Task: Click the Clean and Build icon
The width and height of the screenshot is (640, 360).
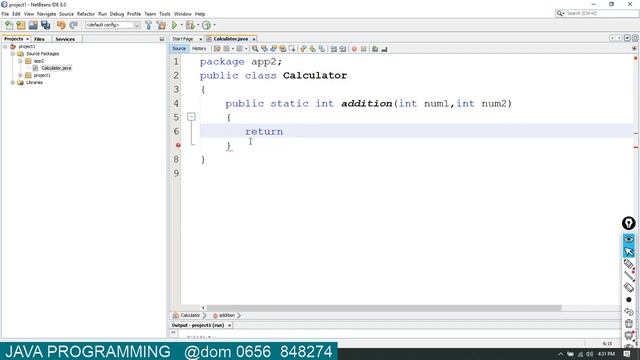Action: [162, 25]
